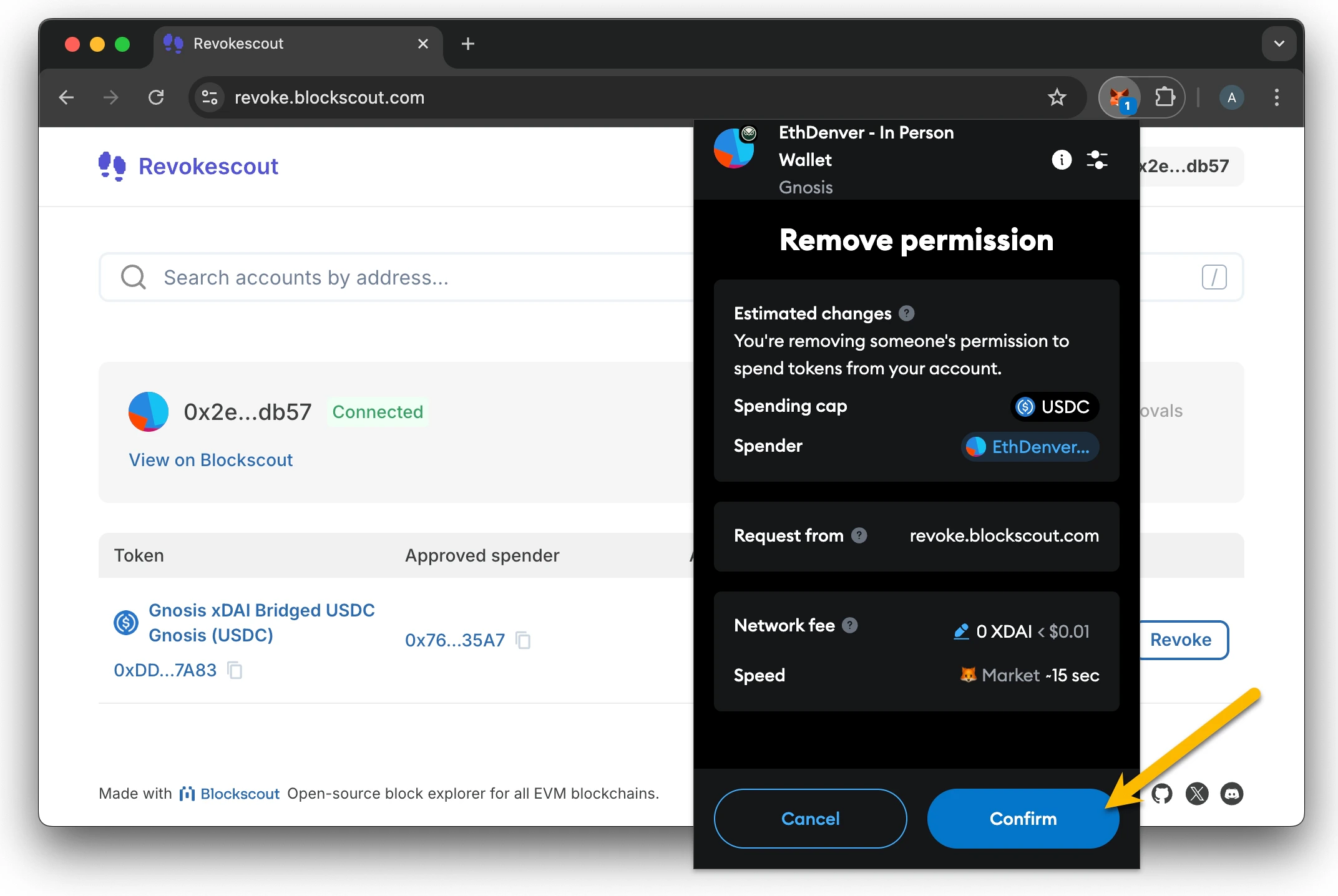Image resolution: width=1338 pixels, height=896 pixels.
Task: Open a new browser tab
Action: (x=467, y=44)
